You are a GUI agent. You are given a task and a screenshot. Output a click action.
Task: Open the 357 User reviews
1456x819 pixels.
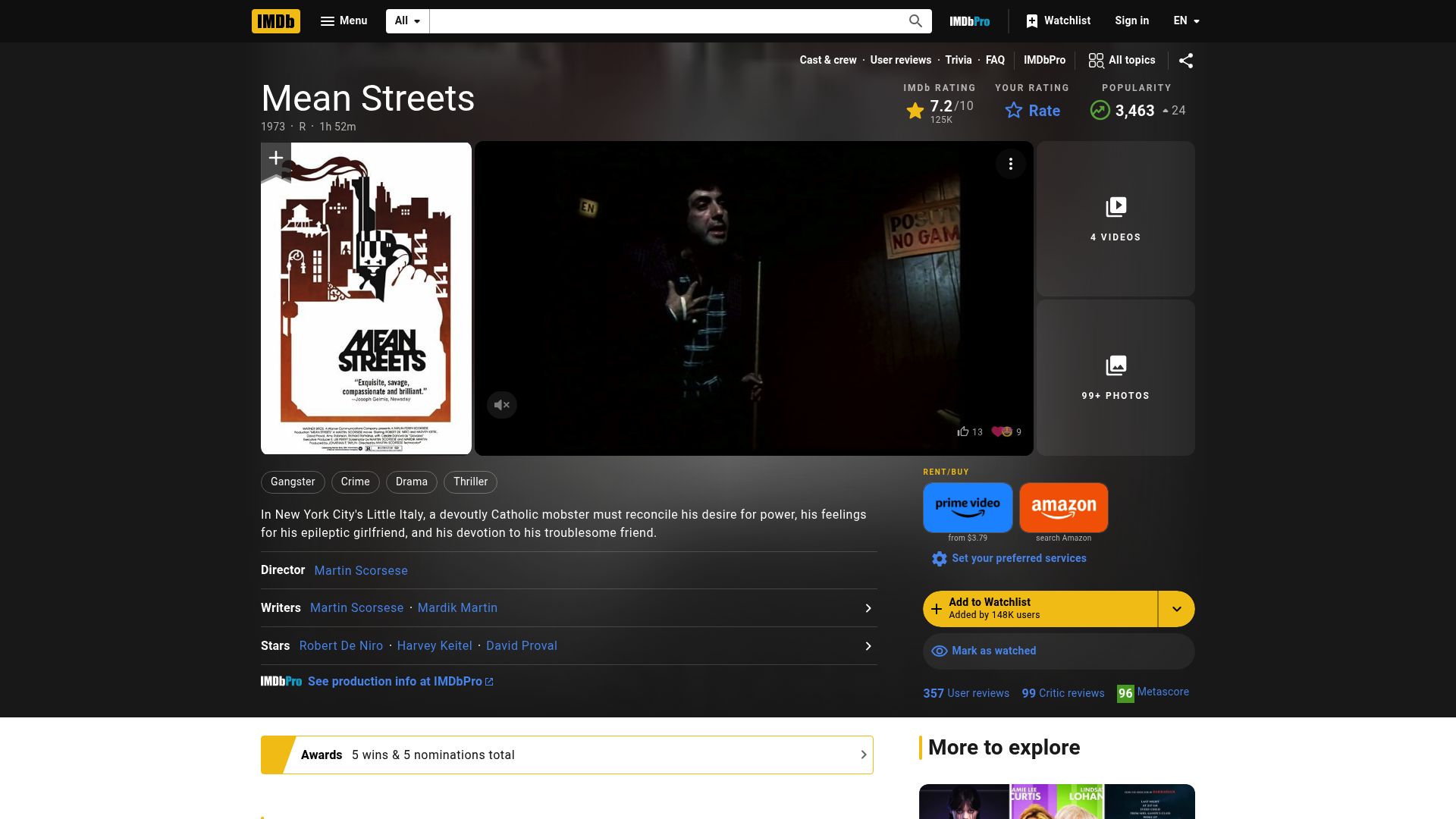click(x=965, y=693)
